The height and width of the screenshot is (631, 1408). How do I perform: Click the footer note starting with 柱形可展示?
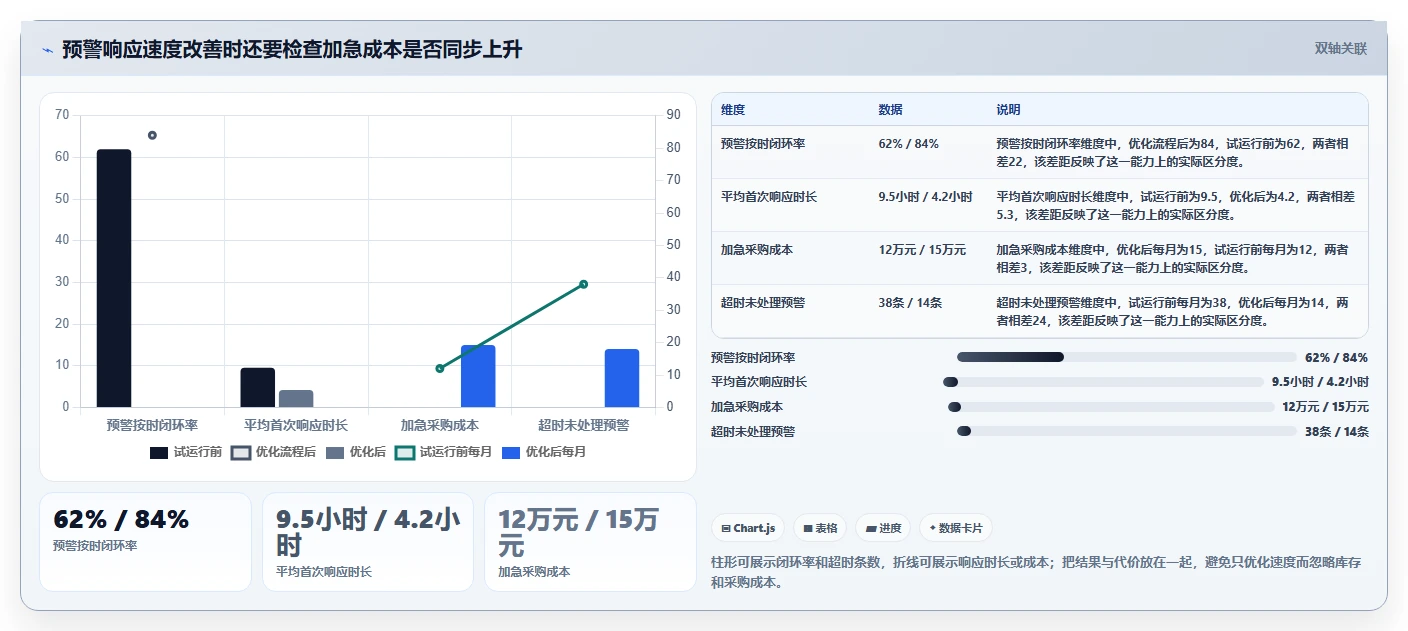(x=1035, y=572)
